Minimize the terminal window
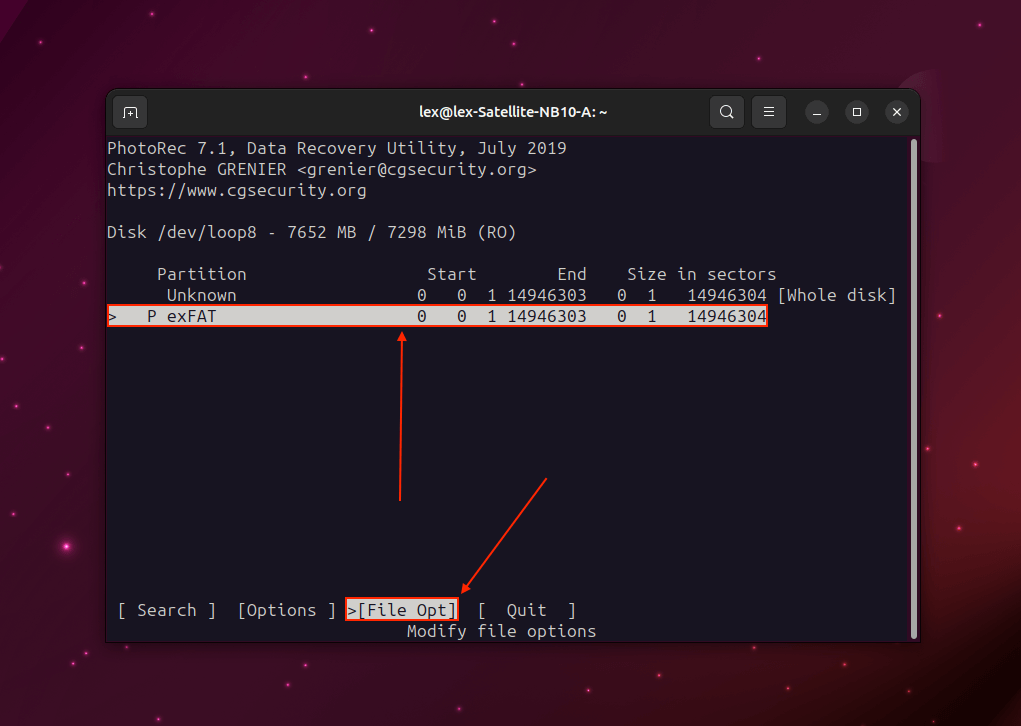 [816, 112]
